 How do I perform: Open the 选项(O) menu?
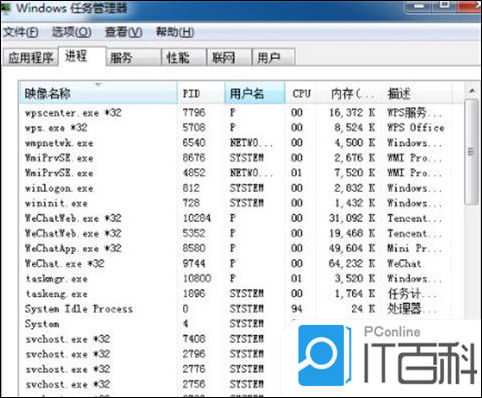(72, 32)
